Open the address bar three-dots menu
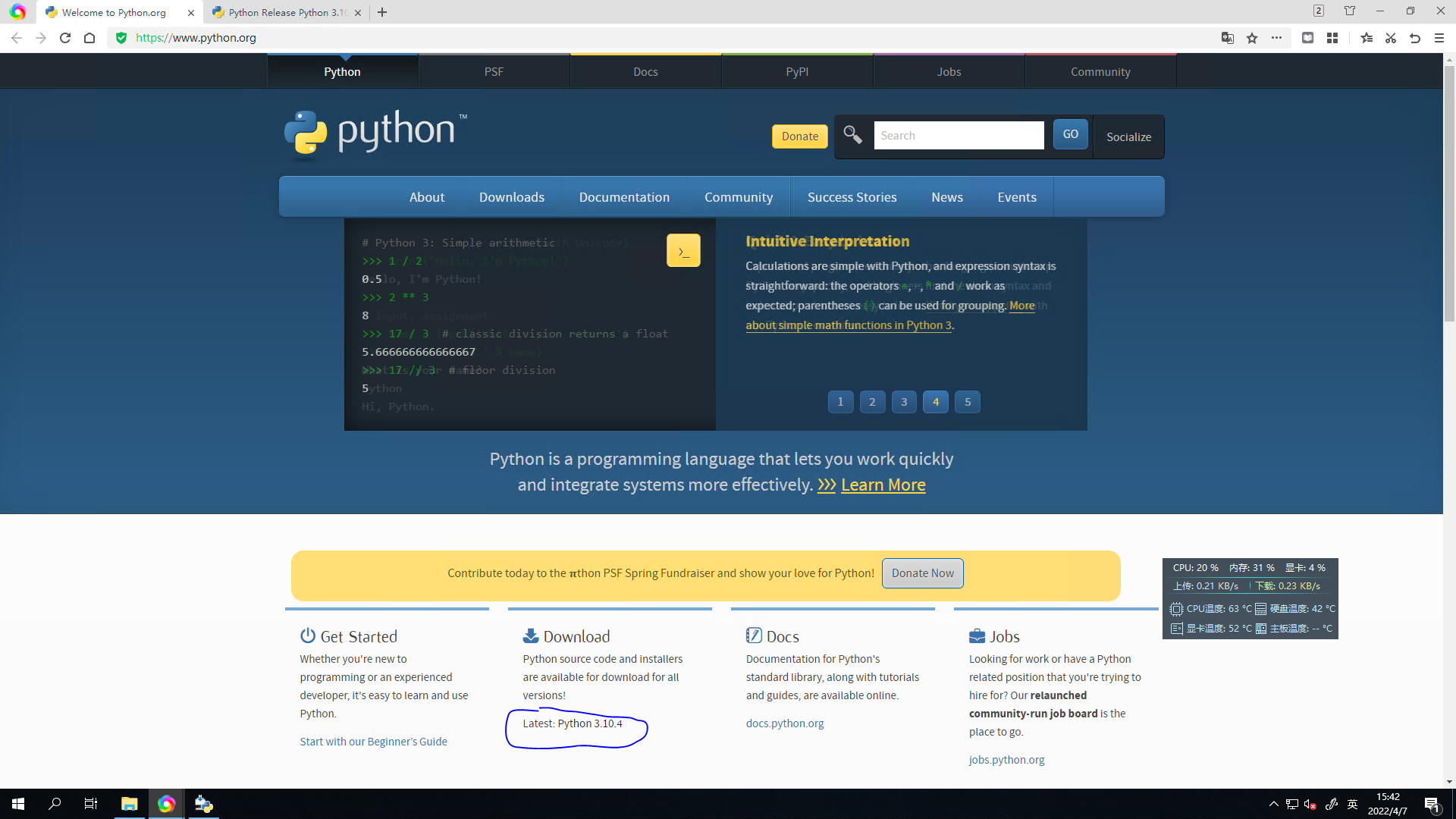The image size is (1456, 819). click(x=1277, y=38)
